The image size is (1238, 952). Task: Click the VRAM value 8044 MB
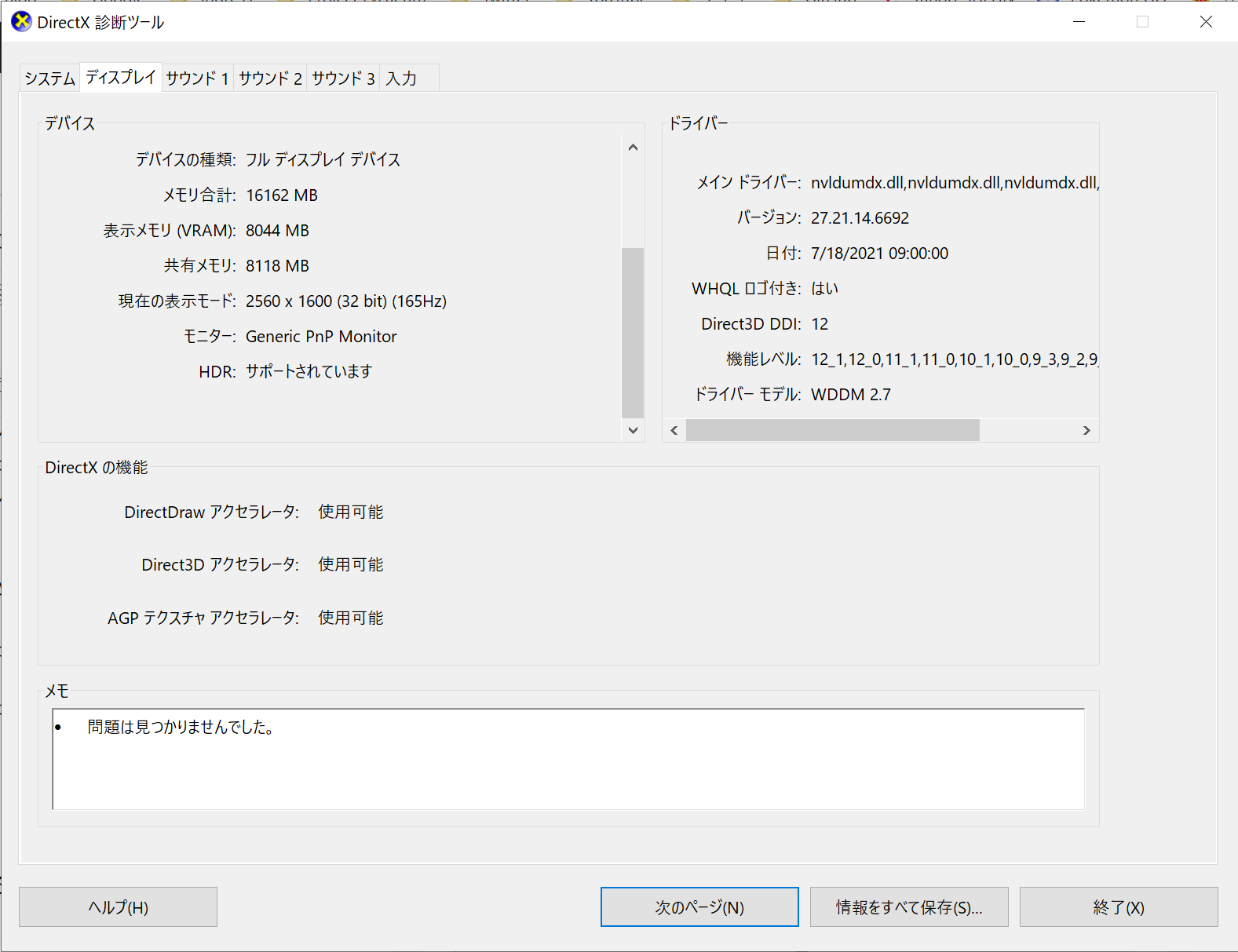[x=277, y=231]
